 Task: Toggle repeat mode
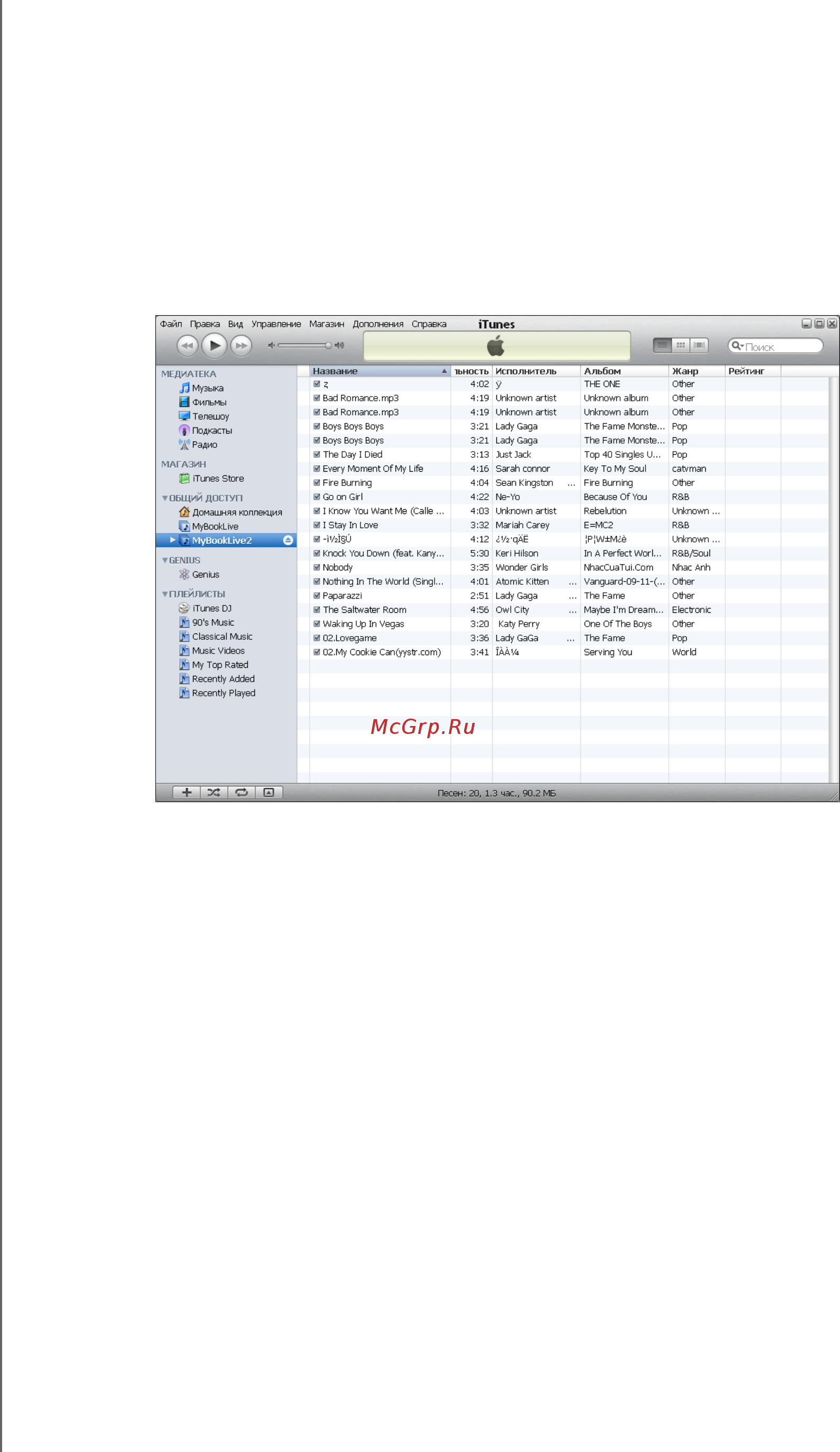point(242,793)
